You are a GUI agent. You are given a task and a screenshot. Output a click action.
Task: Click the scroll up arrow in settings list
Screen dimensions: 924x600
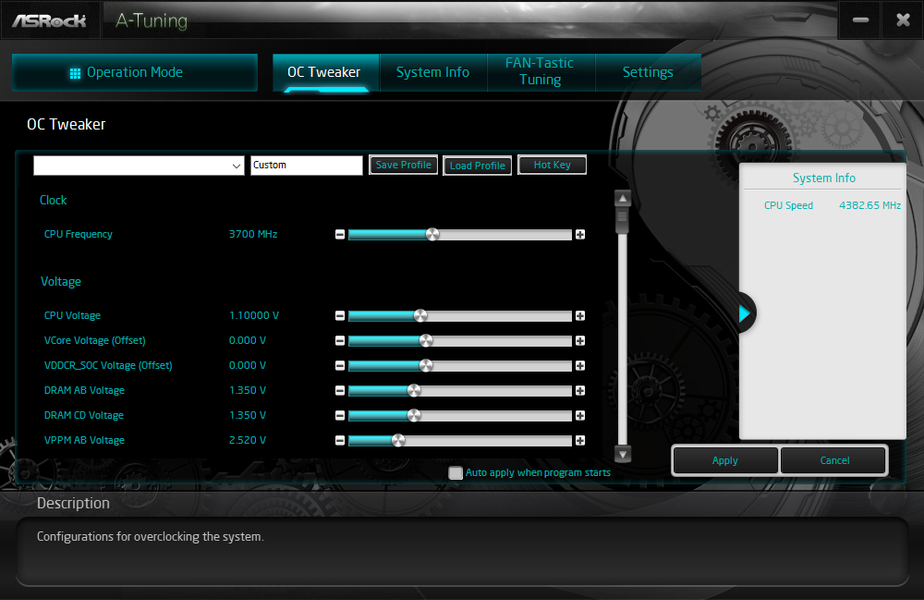(x=623, y=199)
